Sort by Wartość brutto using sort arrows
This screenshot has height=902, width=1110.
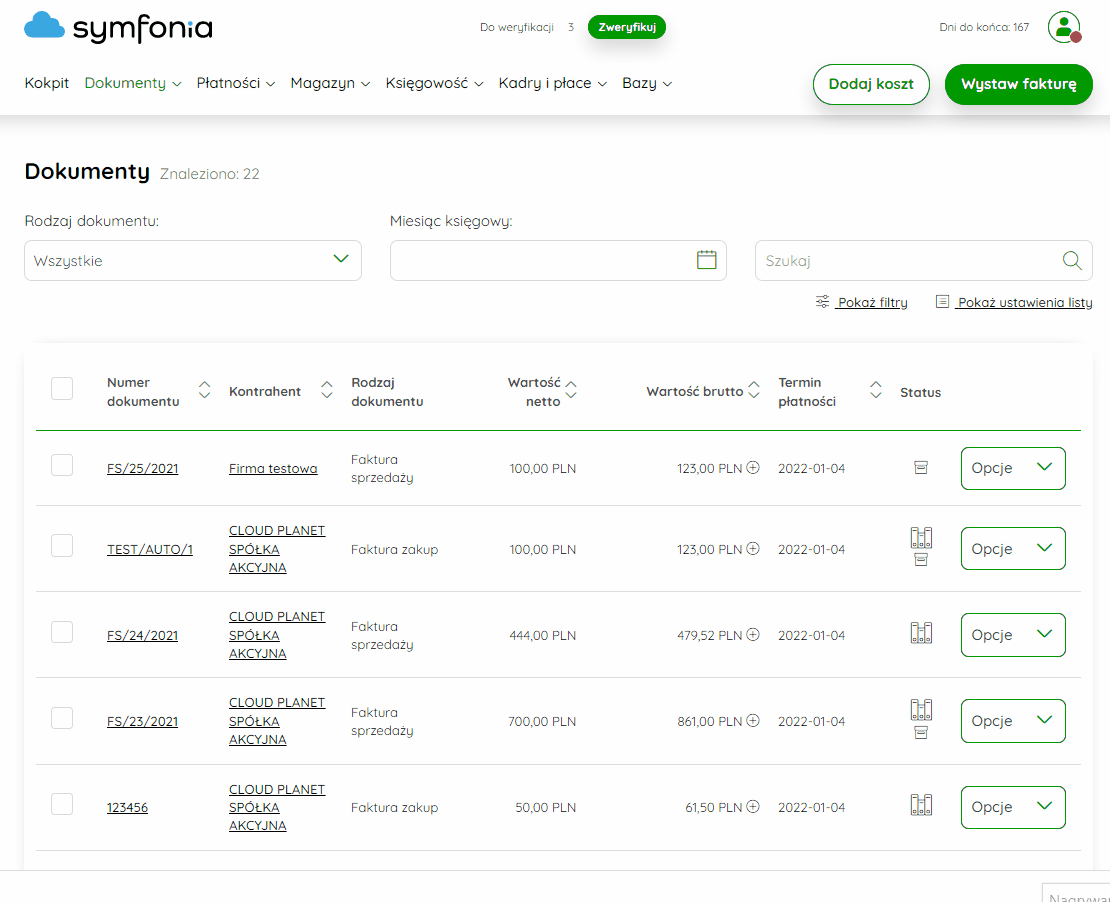click(754, 390)
